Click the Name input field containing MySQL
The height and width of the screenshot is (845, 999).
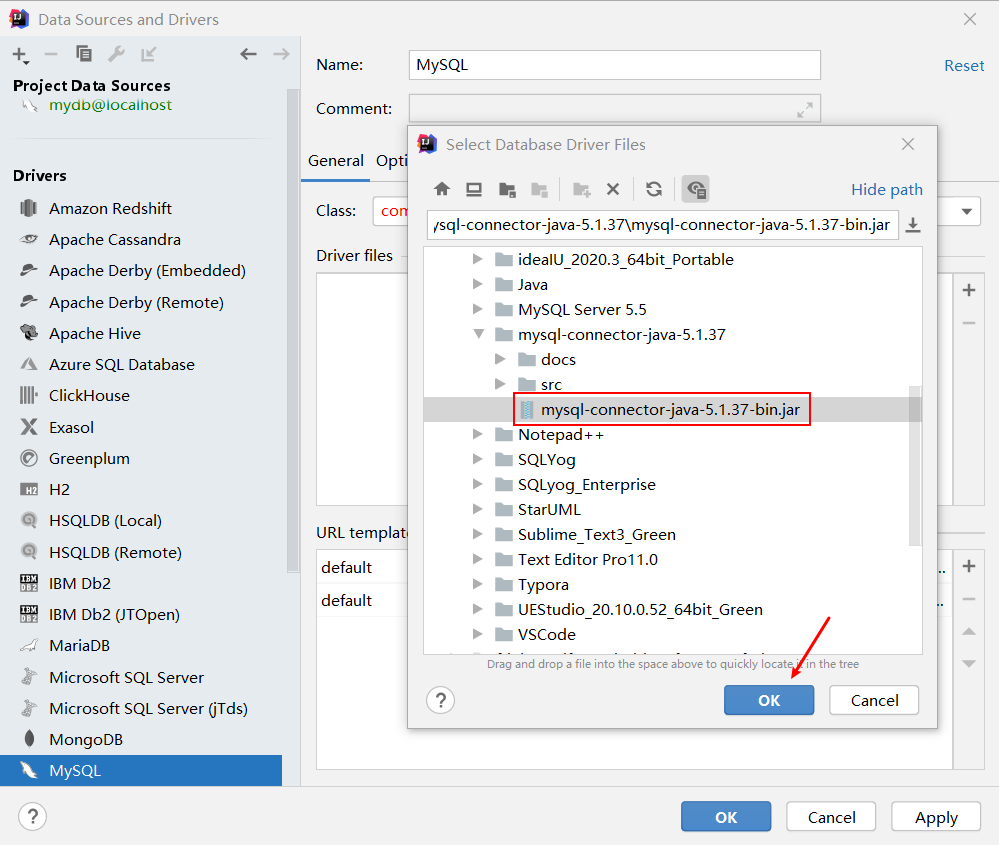click(x=615, y=65)
